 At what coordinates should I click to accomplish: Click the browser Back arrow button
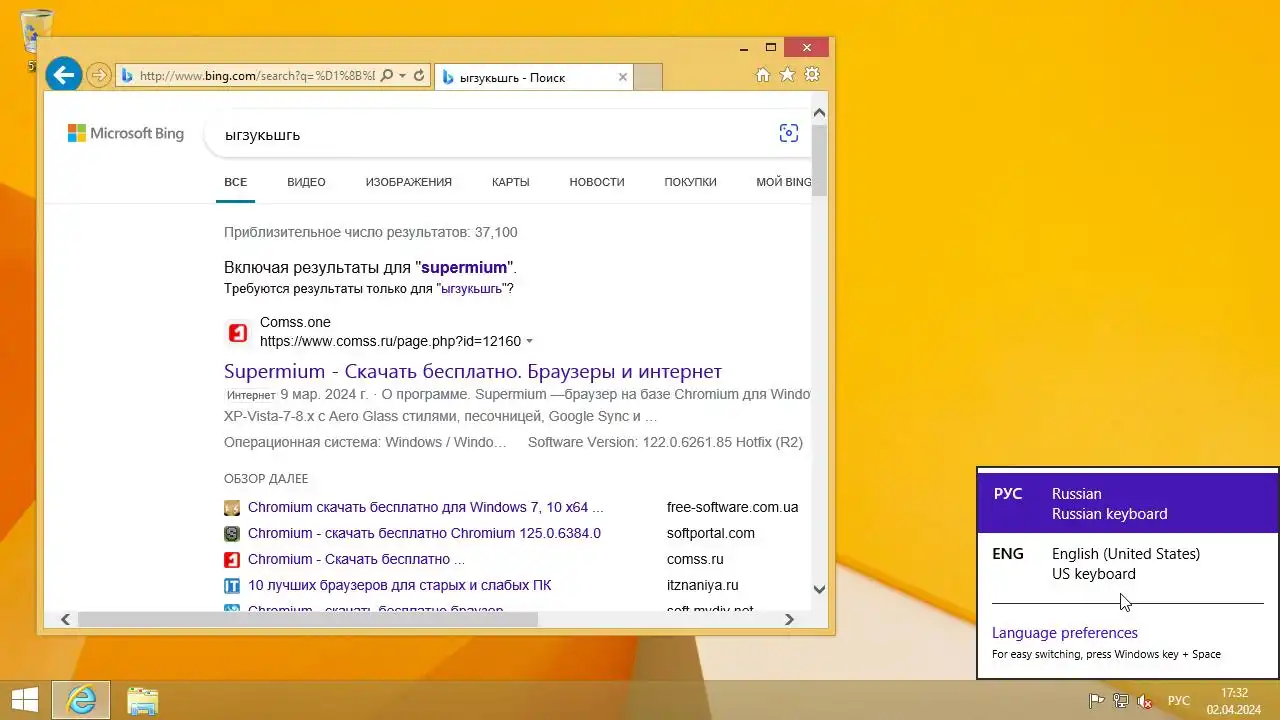click(63, 75)
